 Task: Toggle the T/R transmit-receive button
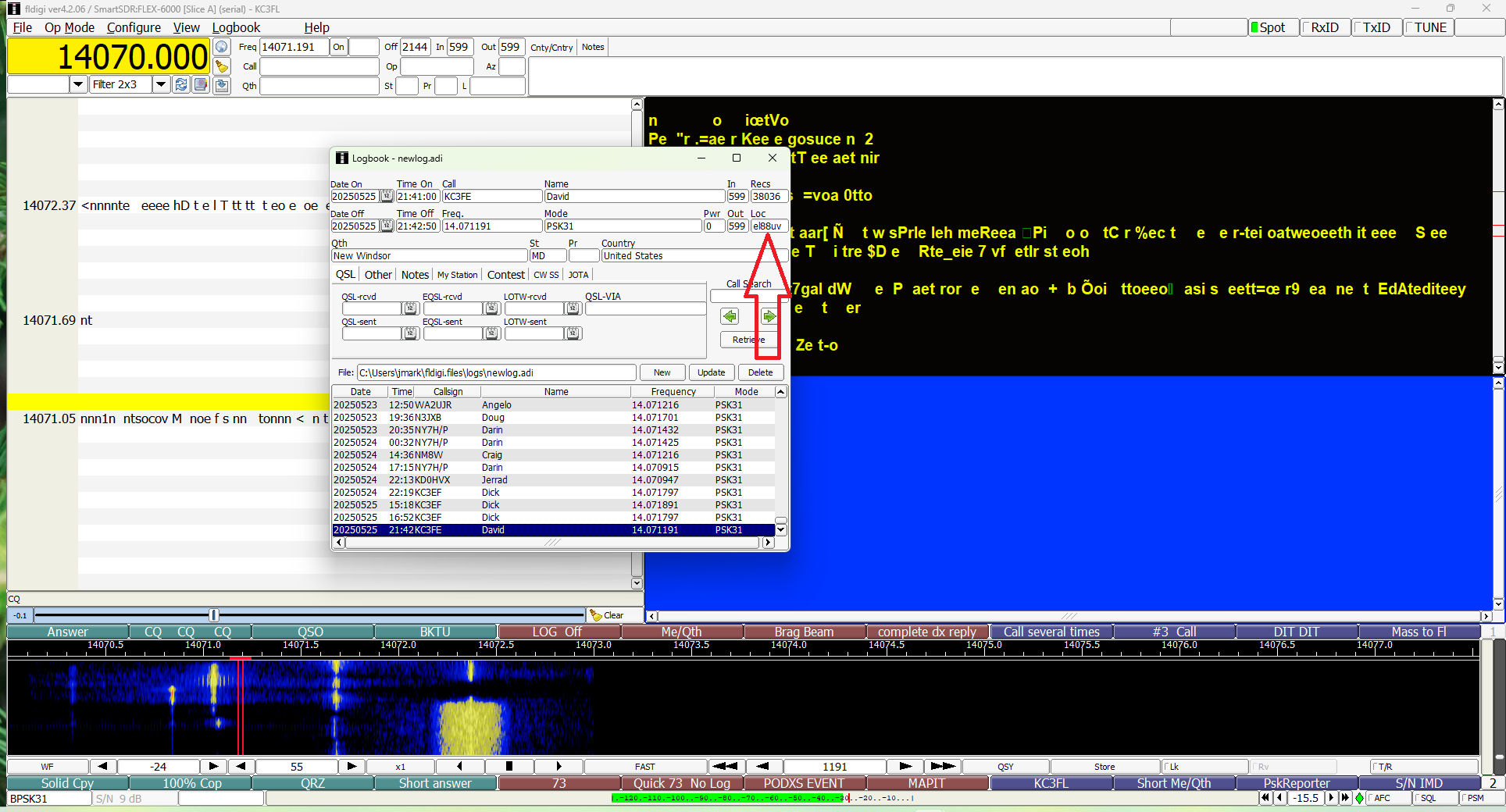tap(1425, 767)
